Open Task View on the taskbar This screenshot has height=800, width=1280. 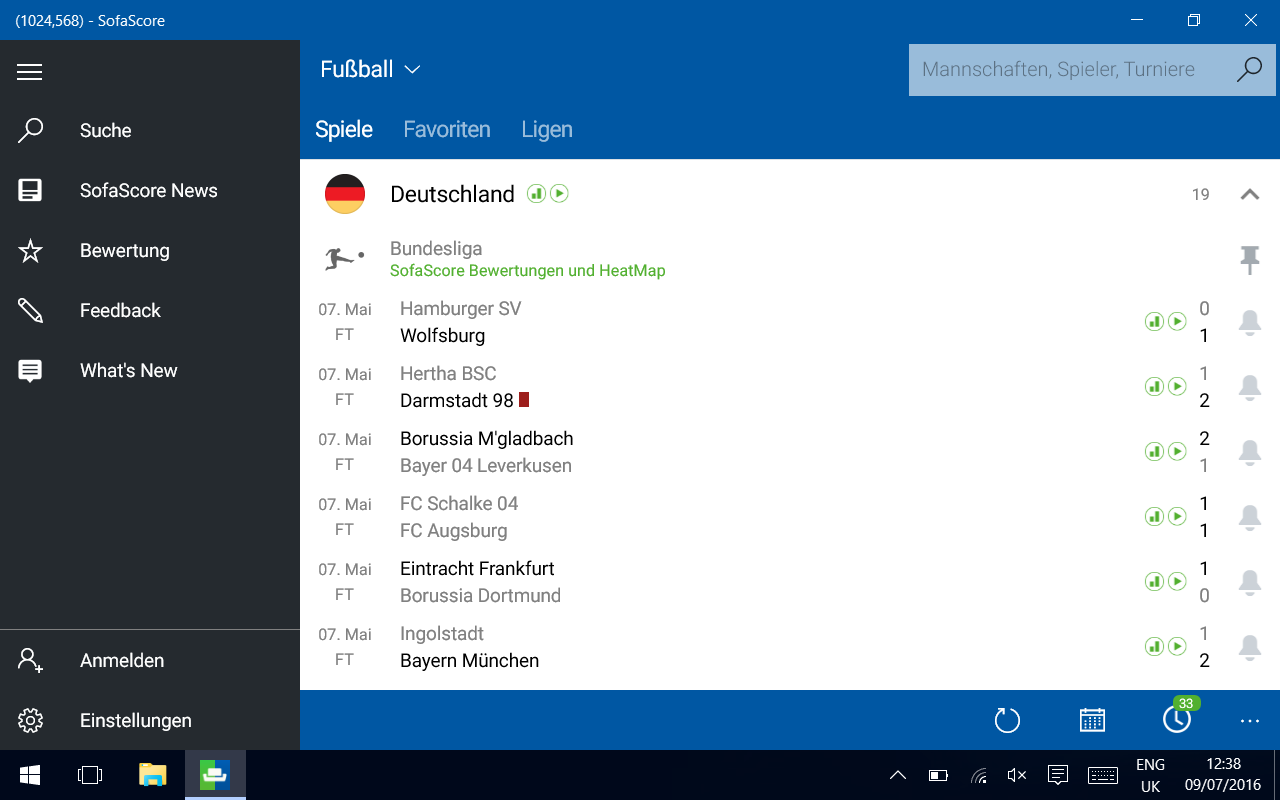[x=90, y=775]
